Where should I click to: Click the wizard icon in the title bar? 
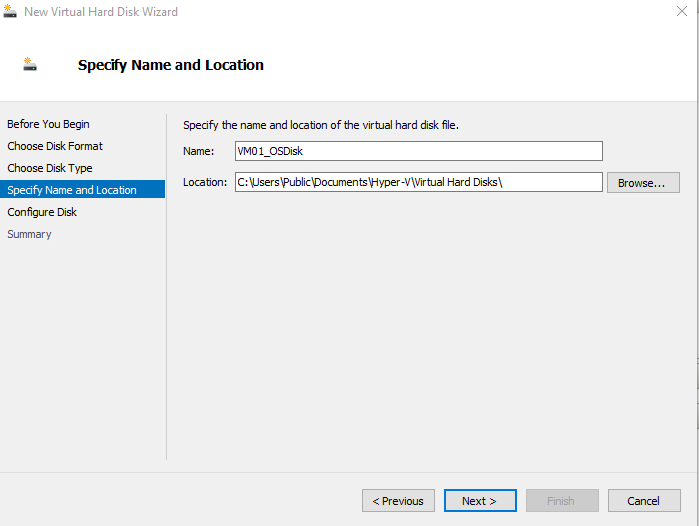click(x=10, y=11)
